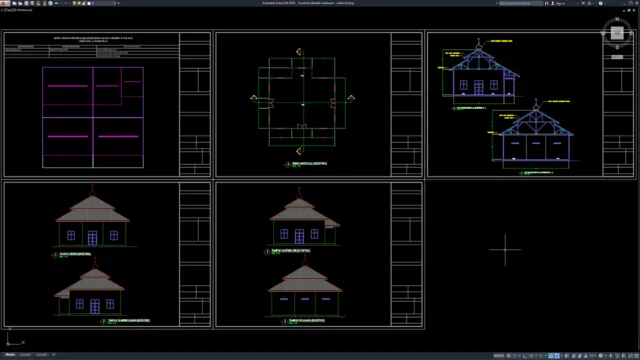The width and height of the screenshot is (640, 360).
Task: Click isolate objects icon in status bar
Action: 617,356
